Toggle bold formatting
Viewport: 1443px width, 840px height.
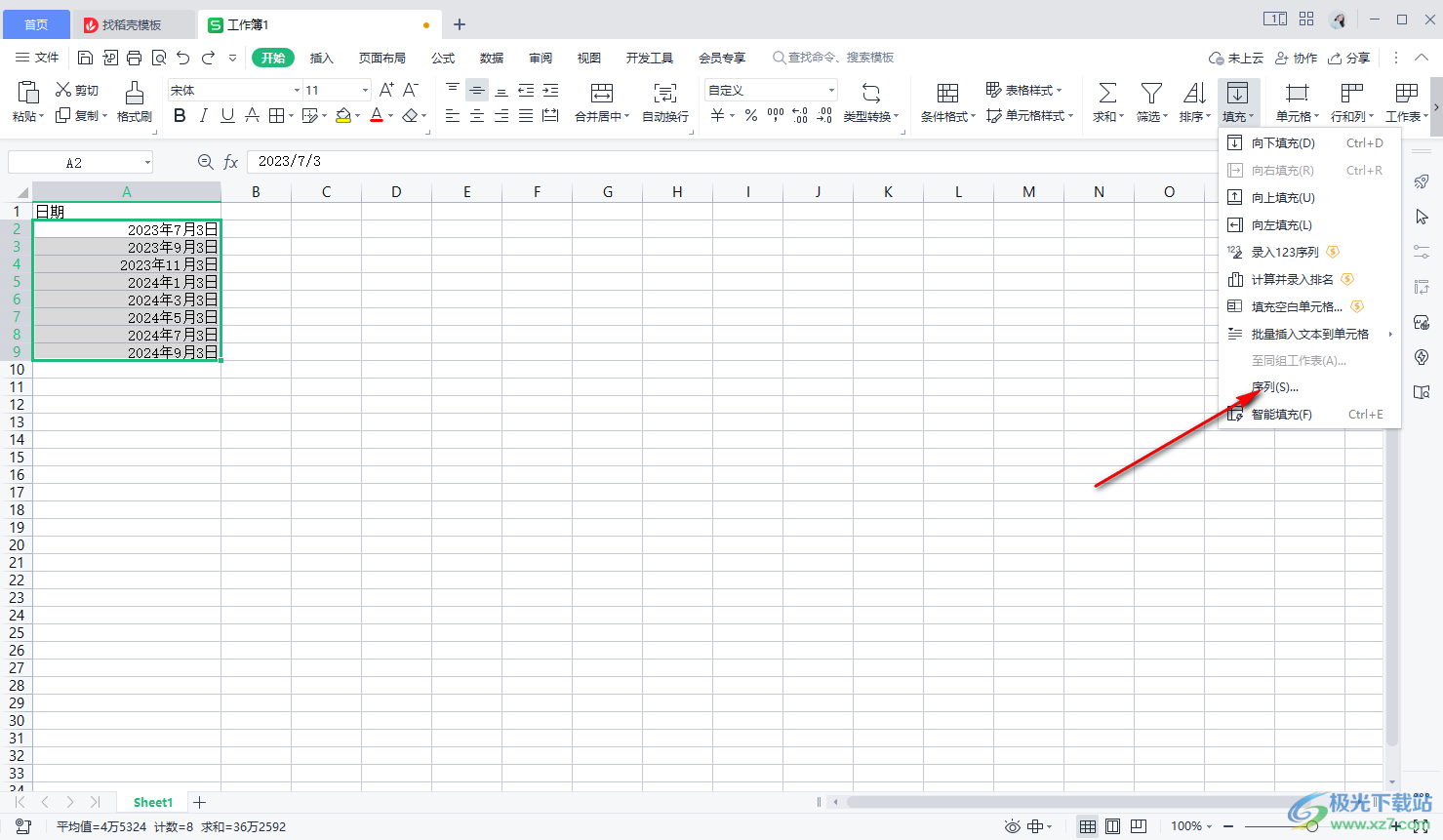tap(180, 116)
